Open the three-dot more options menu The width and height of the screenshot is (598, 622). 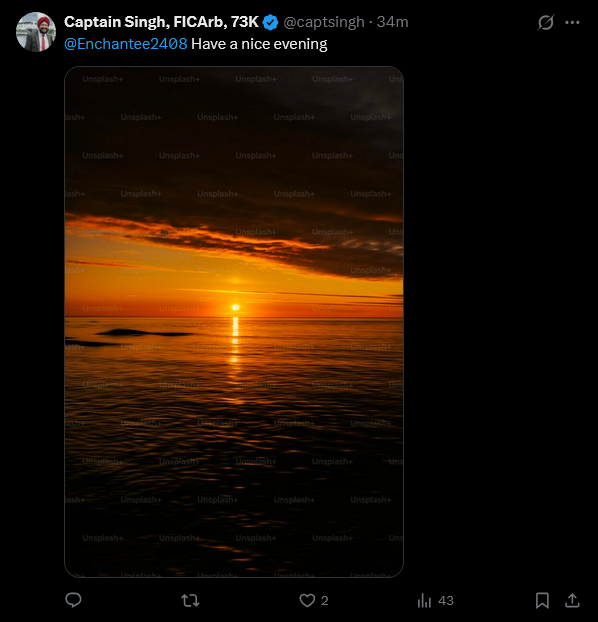pyautogui.click(x=572, y=23)
